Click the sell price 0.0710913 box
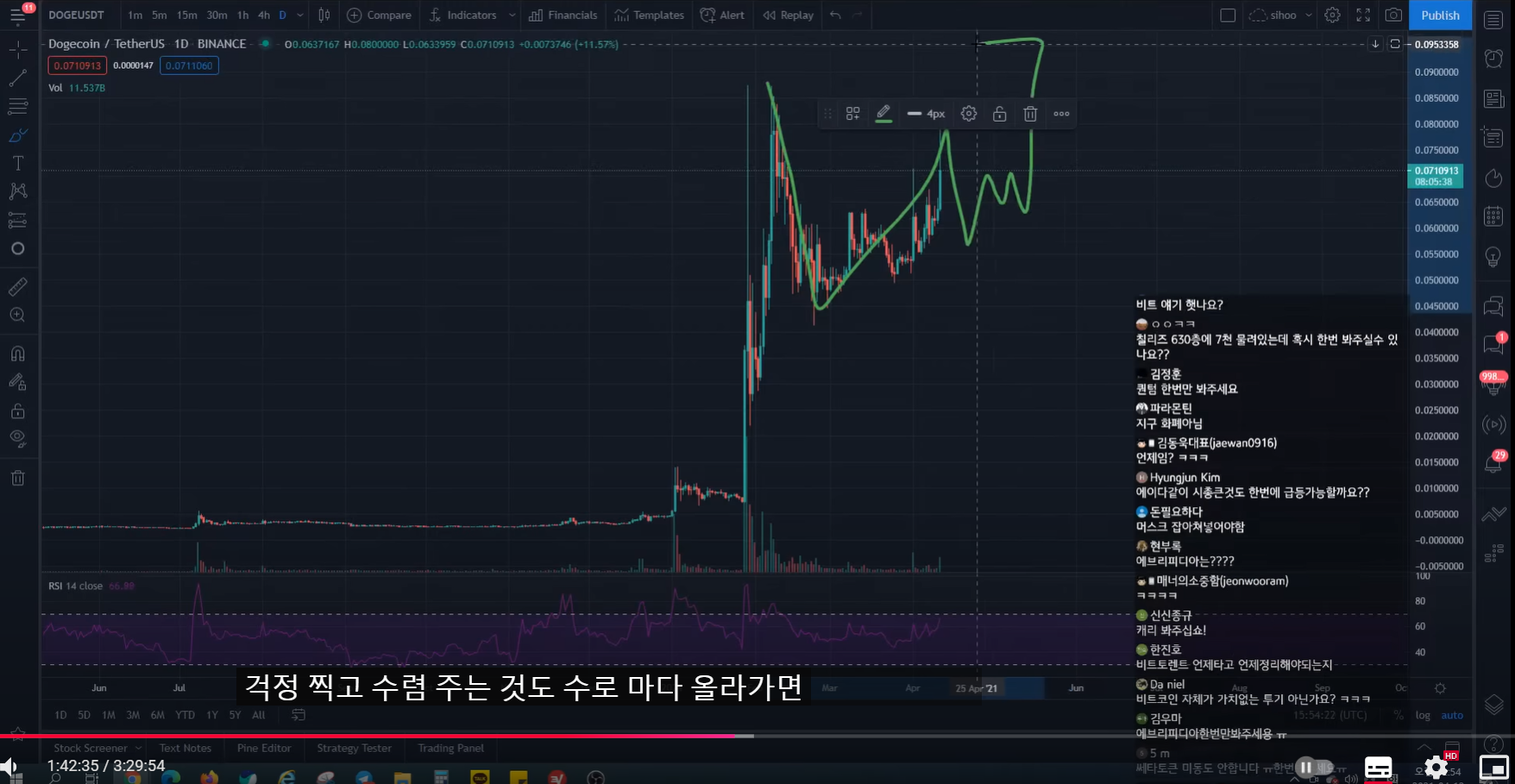Image resolution: width=1515 pixels, height=784 pixels. click(x=78, y=66)
